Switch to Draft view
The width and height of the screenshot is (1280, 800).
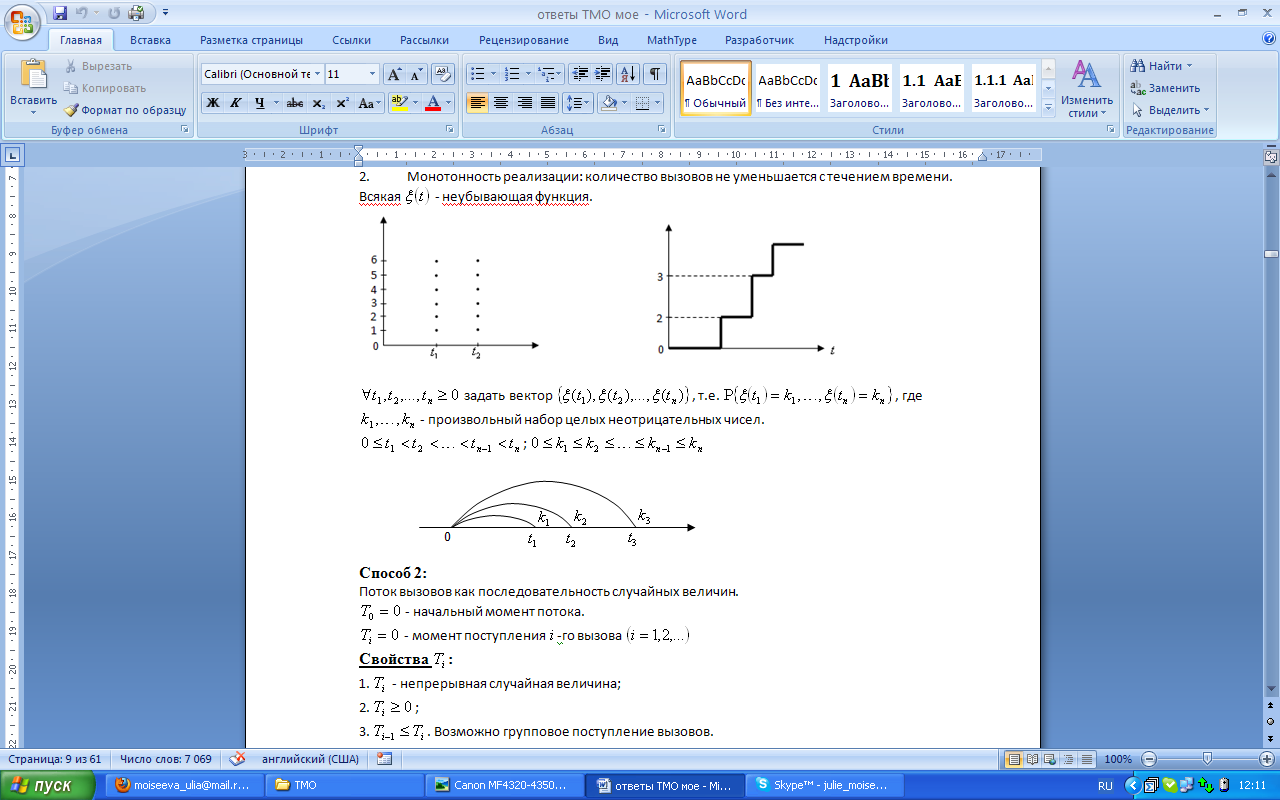pyautogui.click(x=1087, y=759)
